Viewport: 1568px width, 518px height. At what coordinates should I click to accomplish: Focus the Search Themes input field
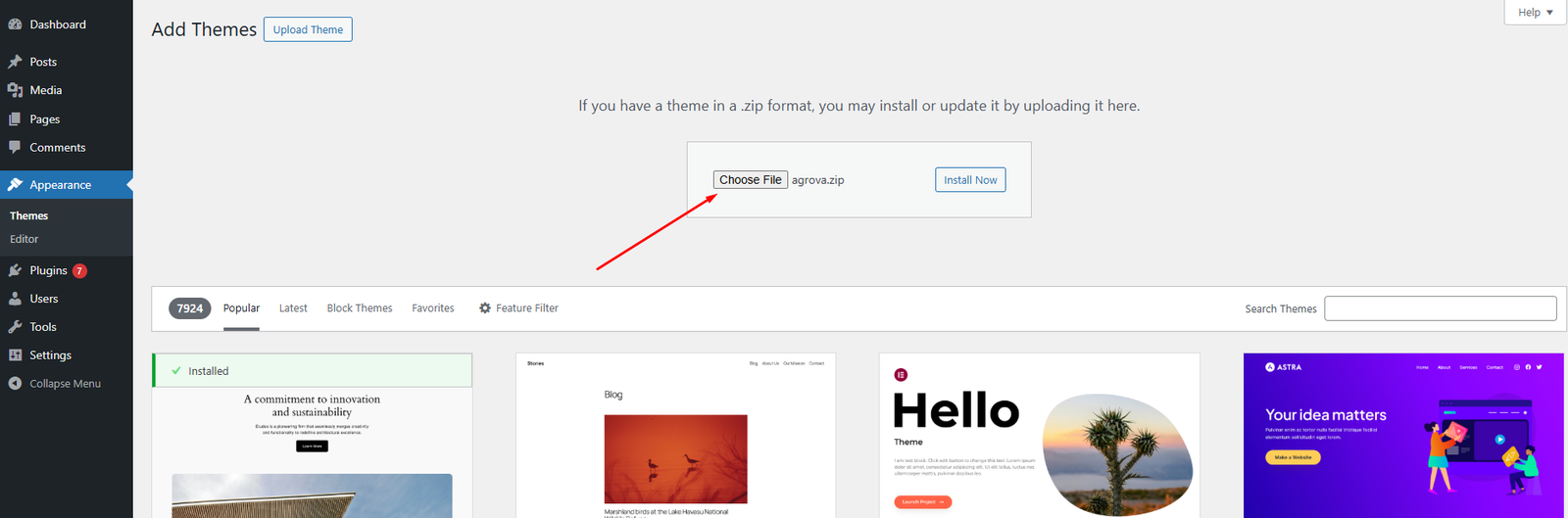coord(1440,308)
